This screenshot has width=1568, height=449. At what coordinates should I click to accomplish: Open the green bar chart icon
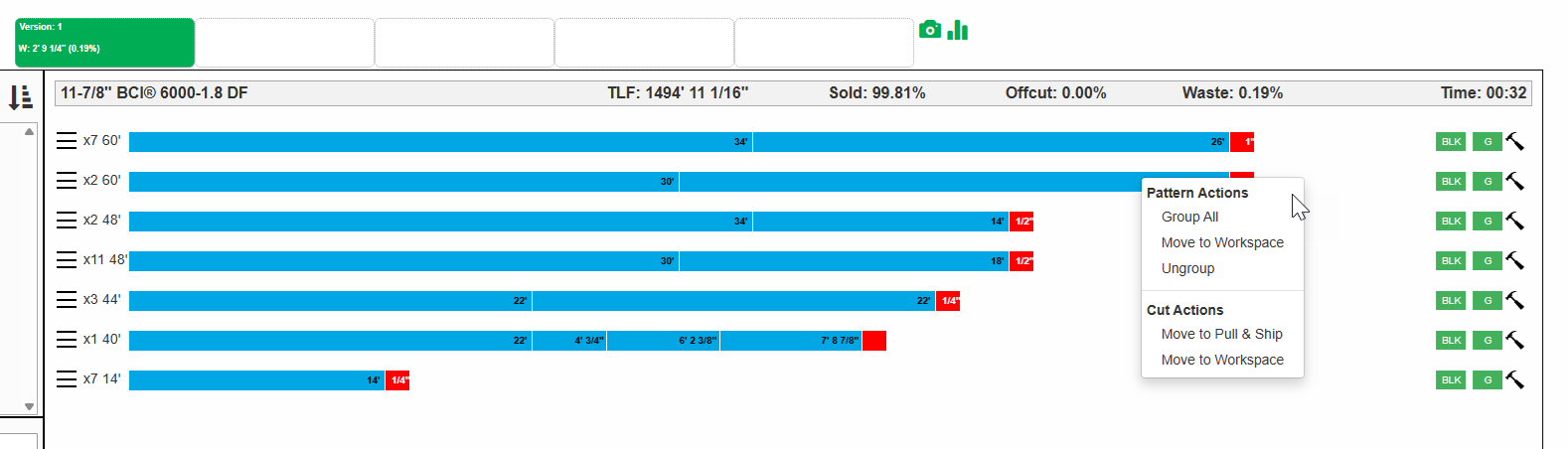tap(958, 30)
